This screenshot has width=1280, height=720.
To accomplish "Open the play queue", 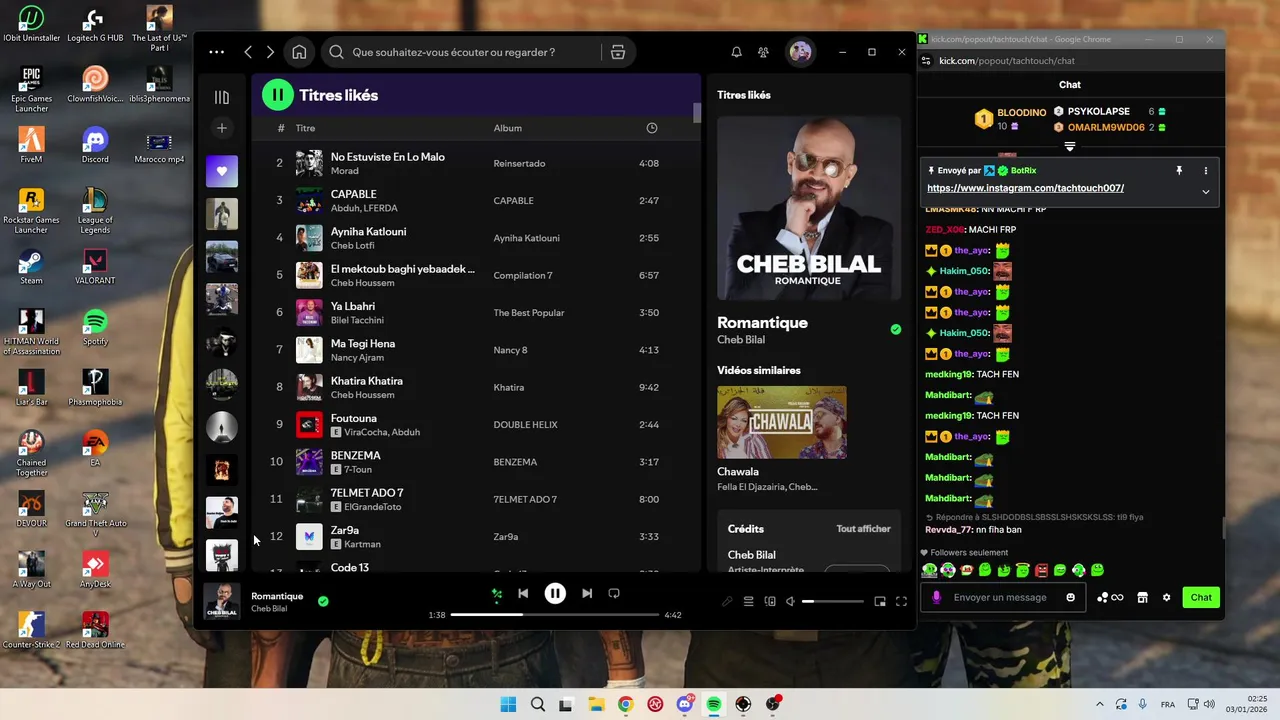I will pos(748,601).
